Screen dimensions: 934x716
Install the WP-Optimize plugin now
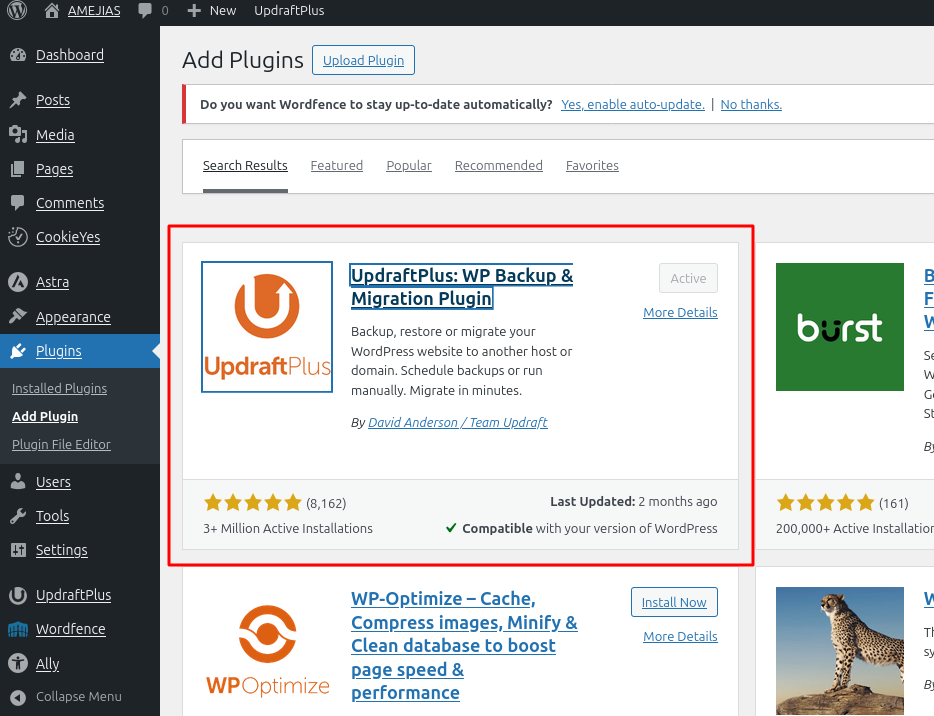674,603
